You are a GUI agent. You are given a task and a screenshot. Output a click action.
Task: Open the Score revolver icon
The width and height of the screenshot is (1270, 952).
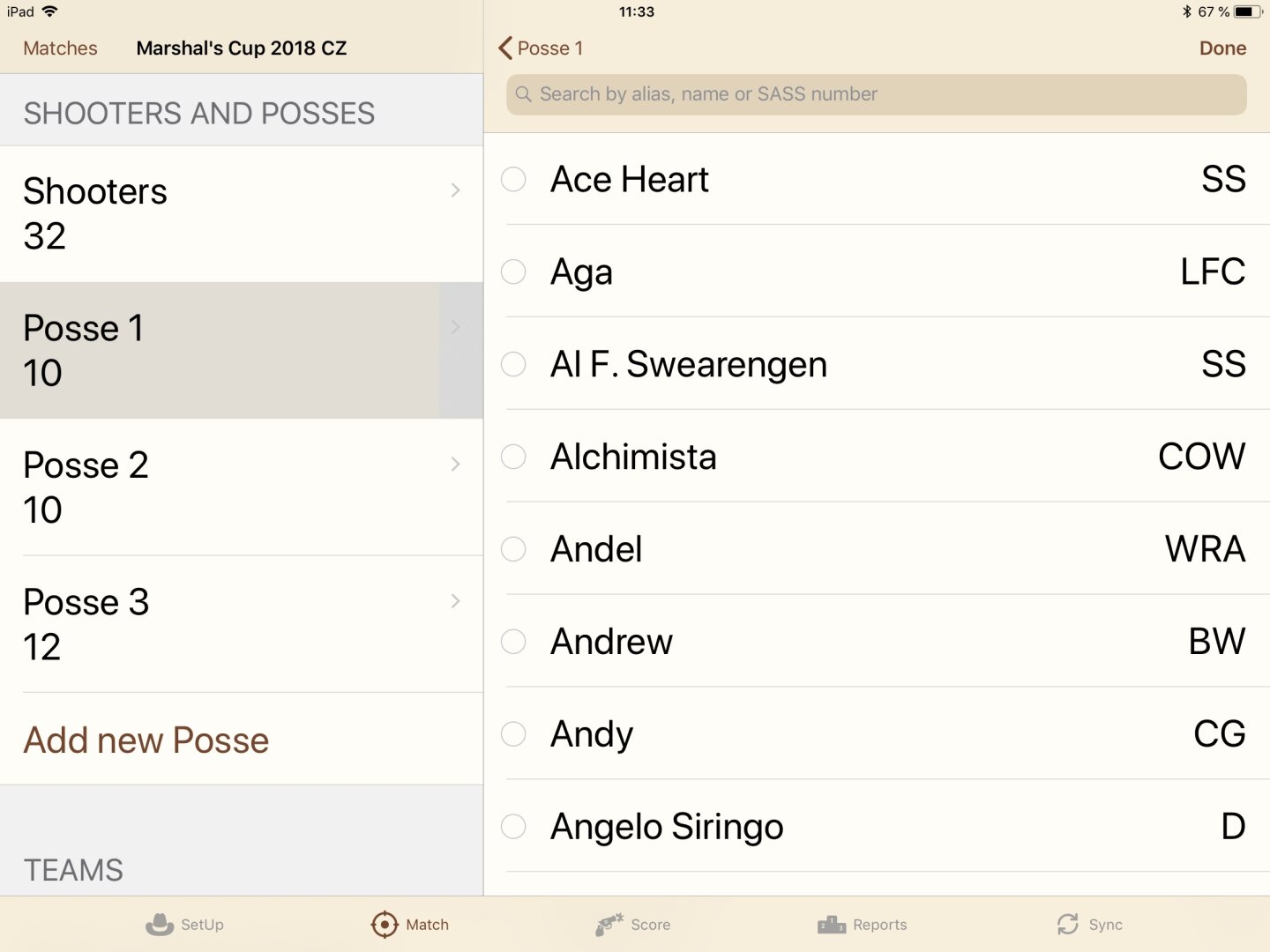609,924
